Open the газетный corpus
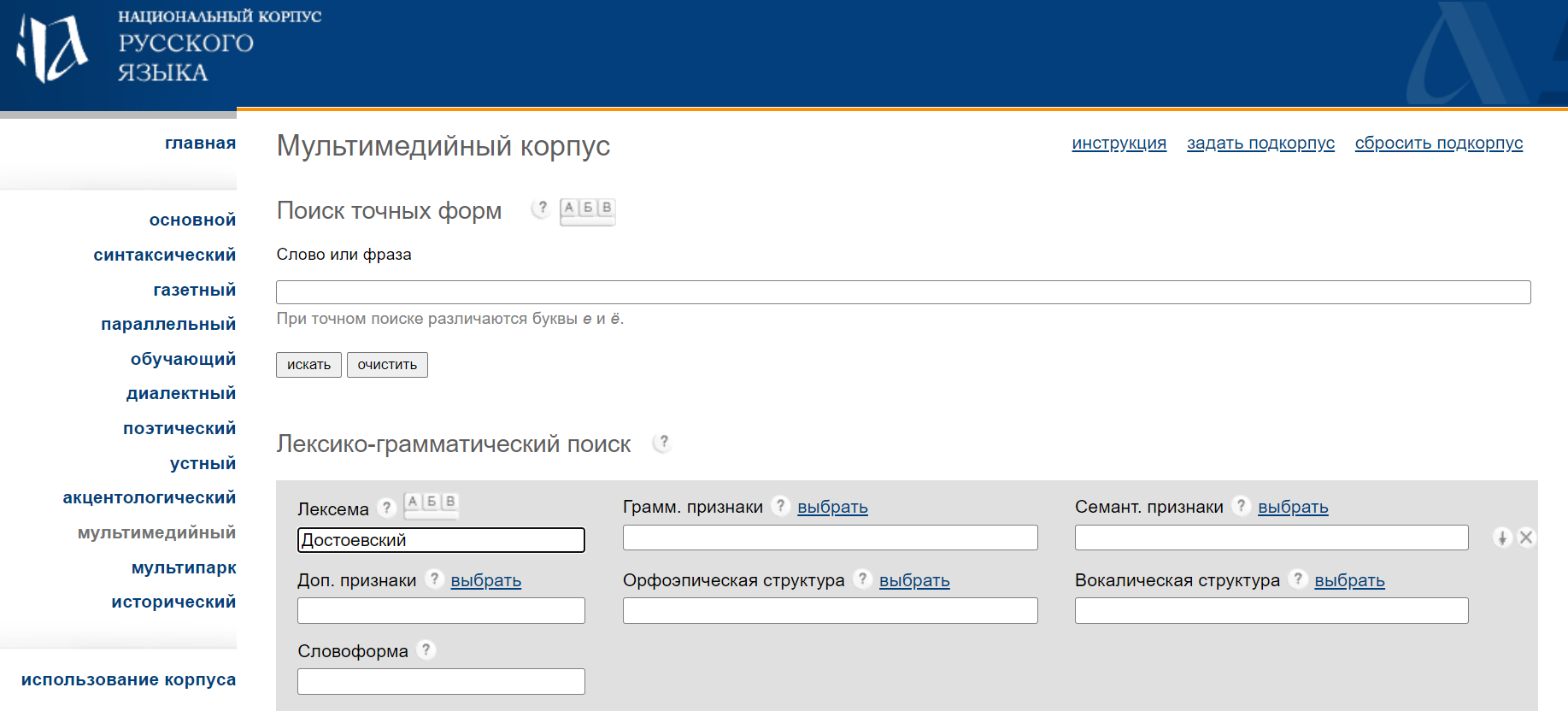Screen dimensions: 1568x711 (x=194, y=290)
